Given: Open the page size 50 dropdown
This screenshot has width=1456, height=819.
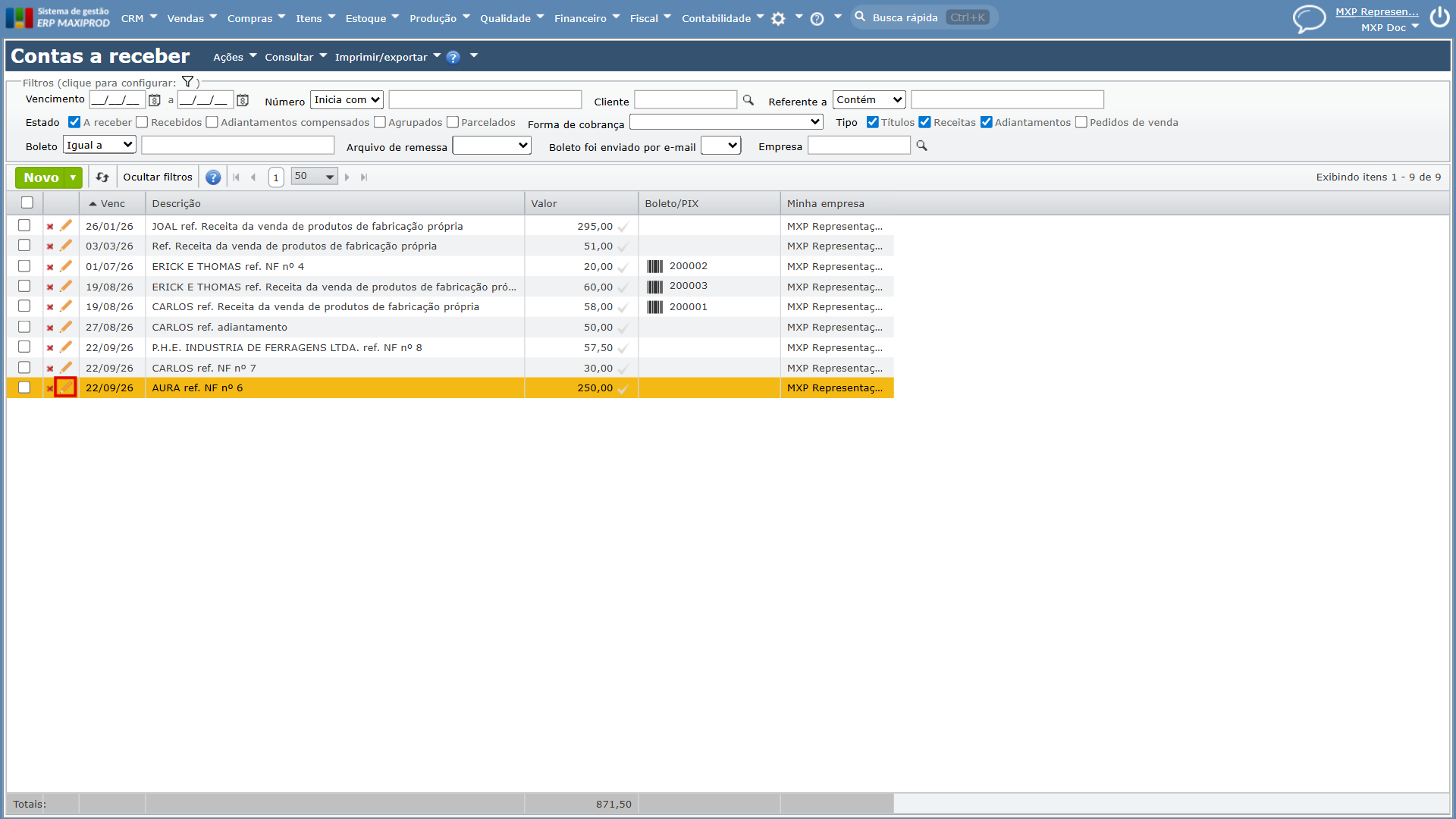Looking at the screenshot, I should click(314, 177).
